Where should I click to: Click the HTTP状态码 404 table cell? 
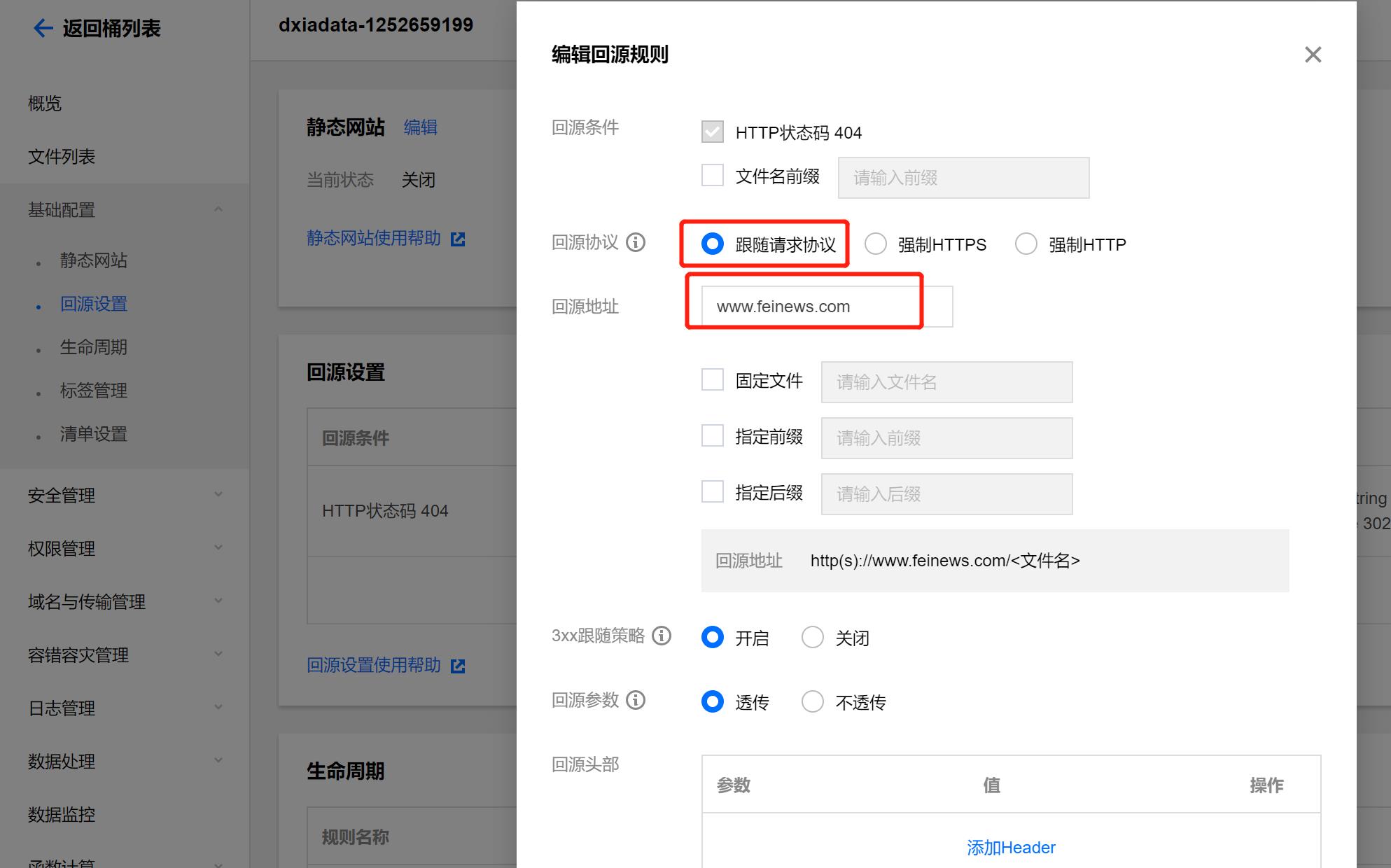pos(385,511)
